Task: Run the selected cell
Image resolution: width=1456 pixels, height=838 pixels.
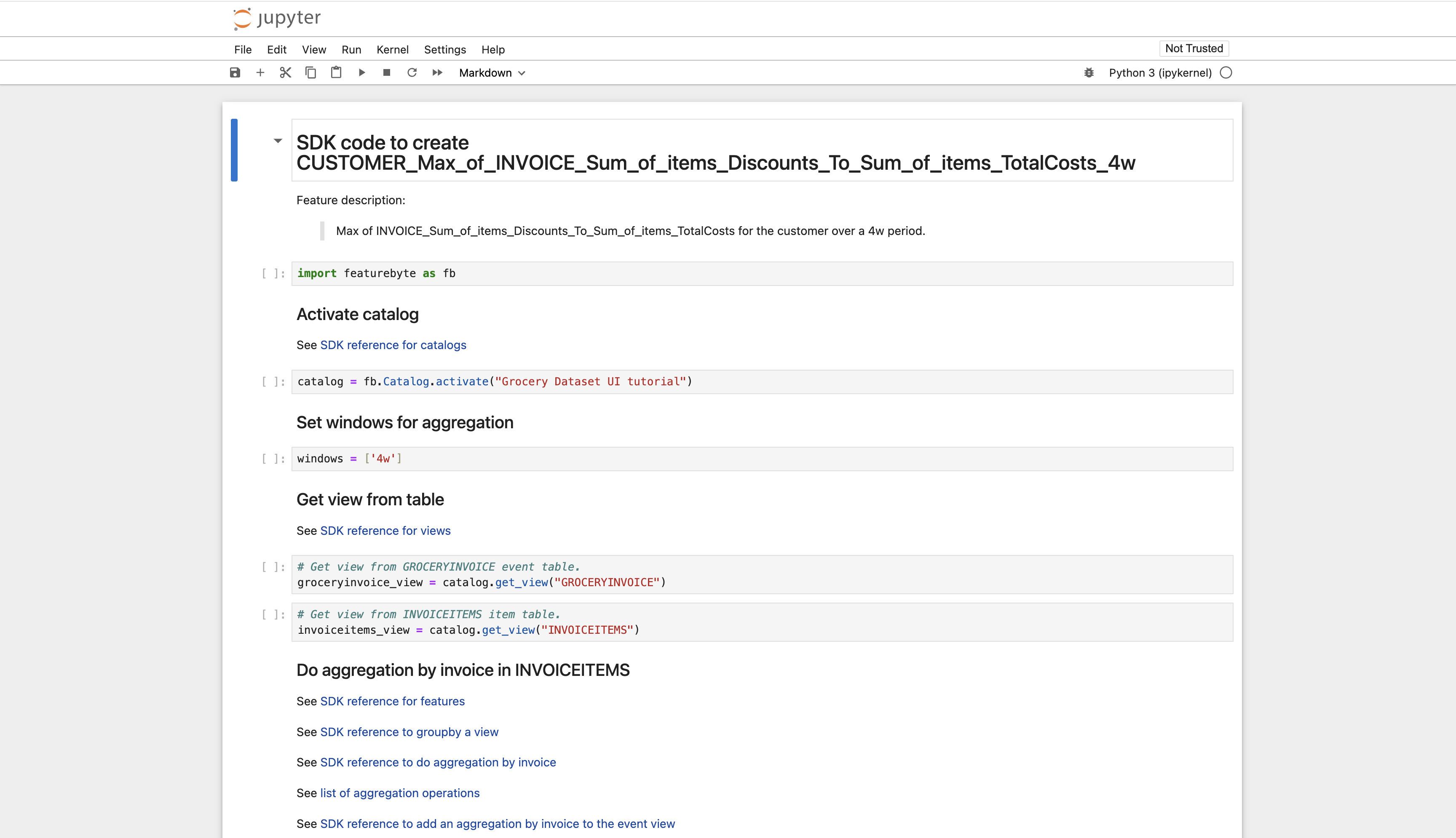Action: coord(361,72)
